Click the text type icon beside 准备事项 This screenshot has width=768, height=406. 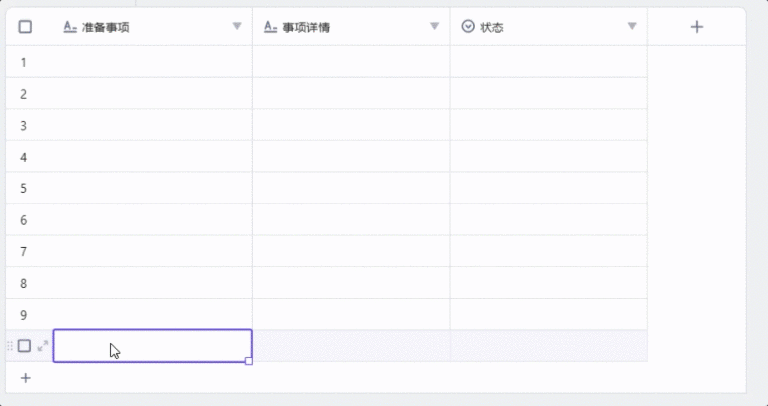70,27
